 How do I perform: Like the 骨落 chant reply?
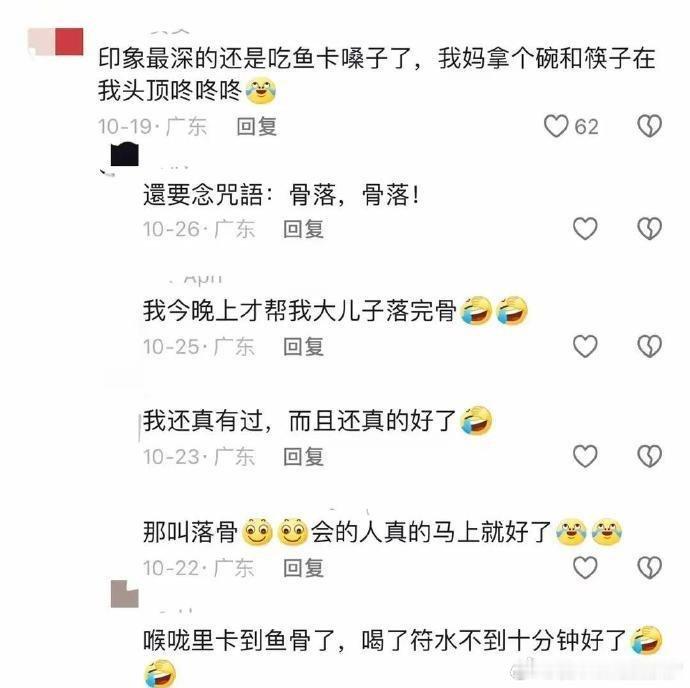click(585, 229)
